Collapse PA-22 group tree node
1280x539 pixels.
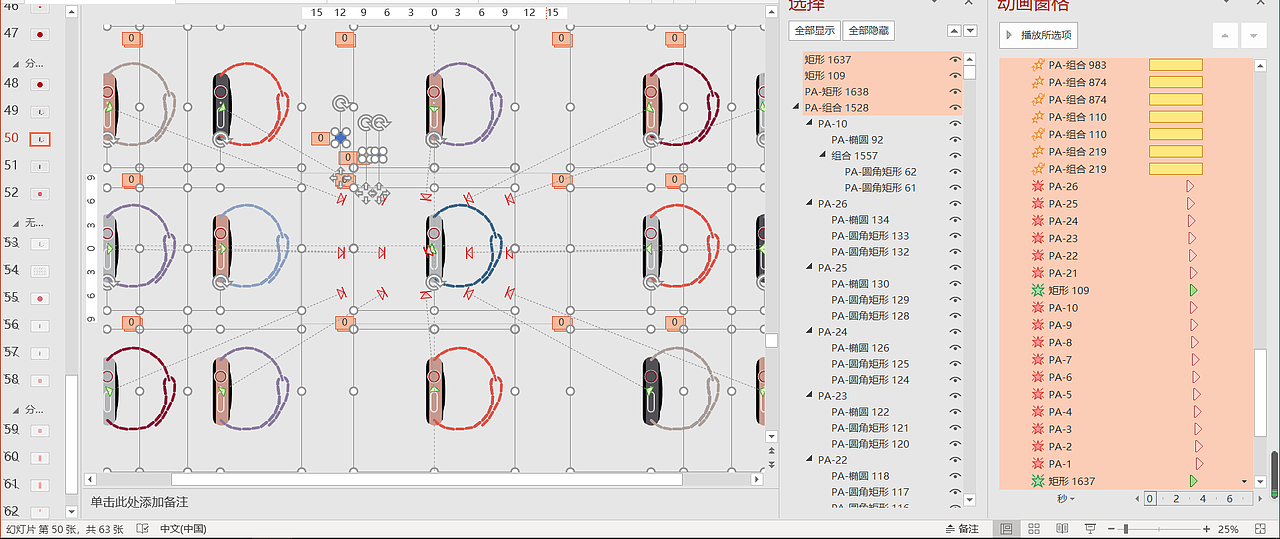[x=810, y=460]
